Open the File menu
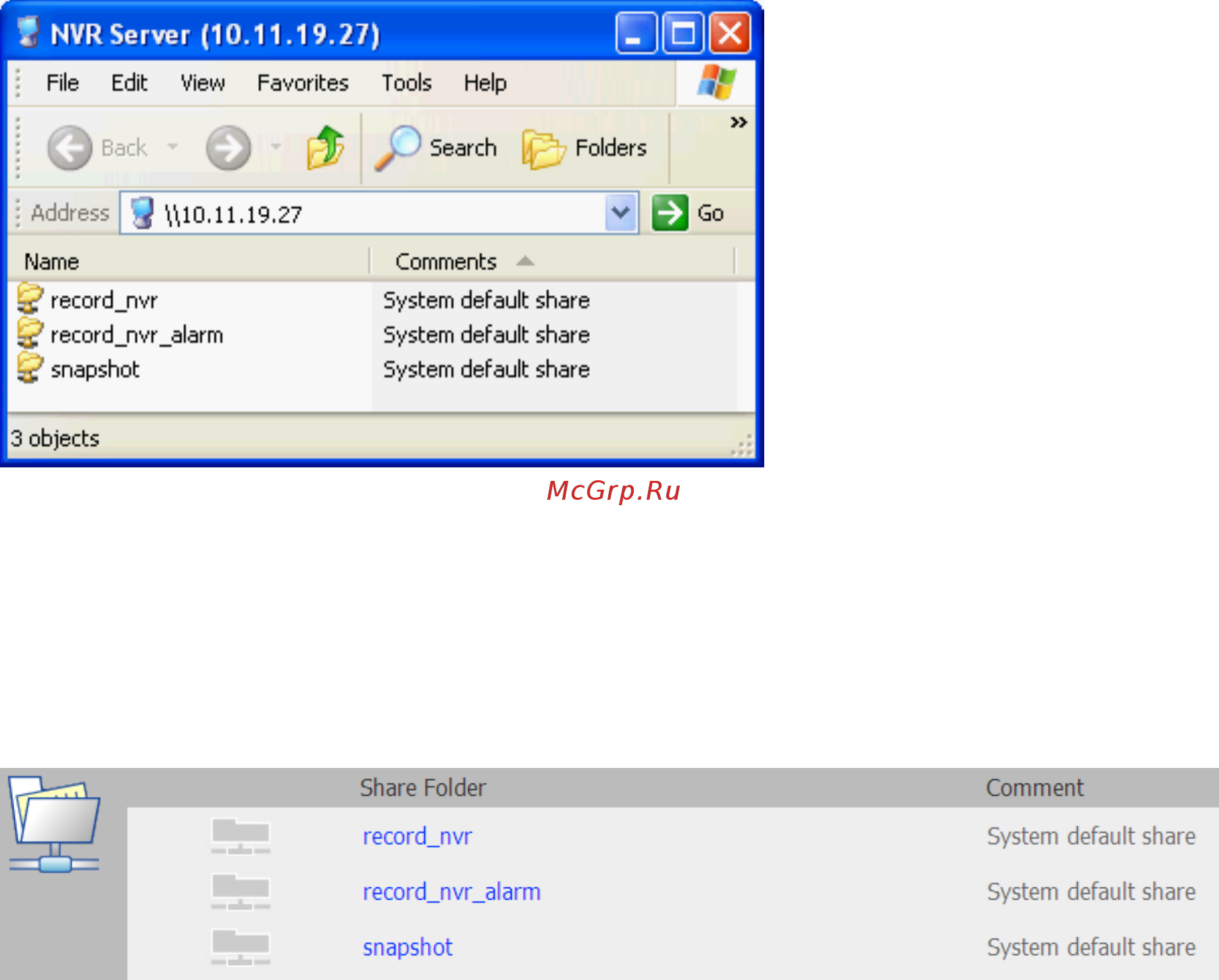Screen dimensions: 1219x980 click(63, 83)
